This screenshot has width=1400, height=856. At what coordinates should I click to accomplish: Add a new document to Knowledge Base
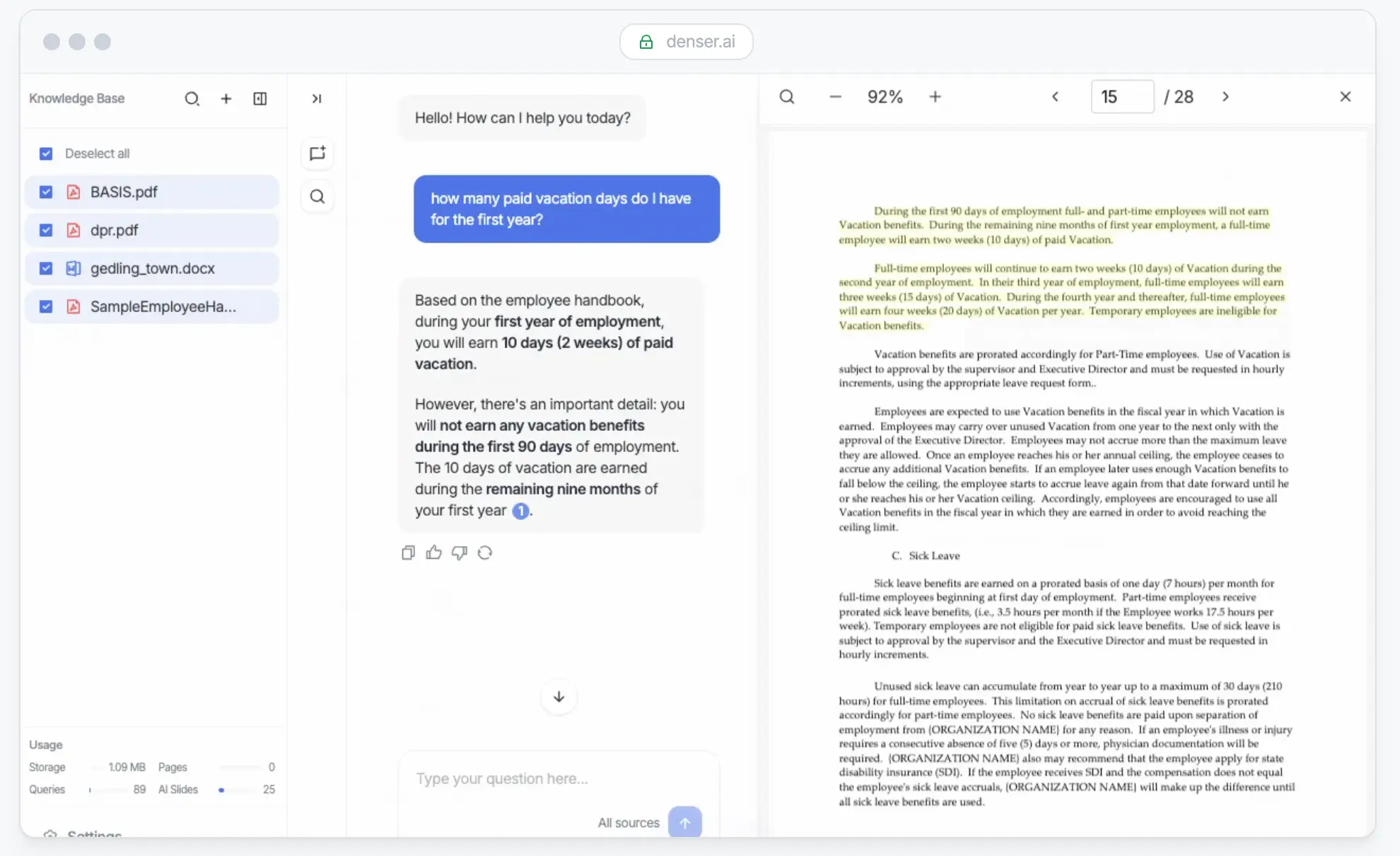click(226, 98)
